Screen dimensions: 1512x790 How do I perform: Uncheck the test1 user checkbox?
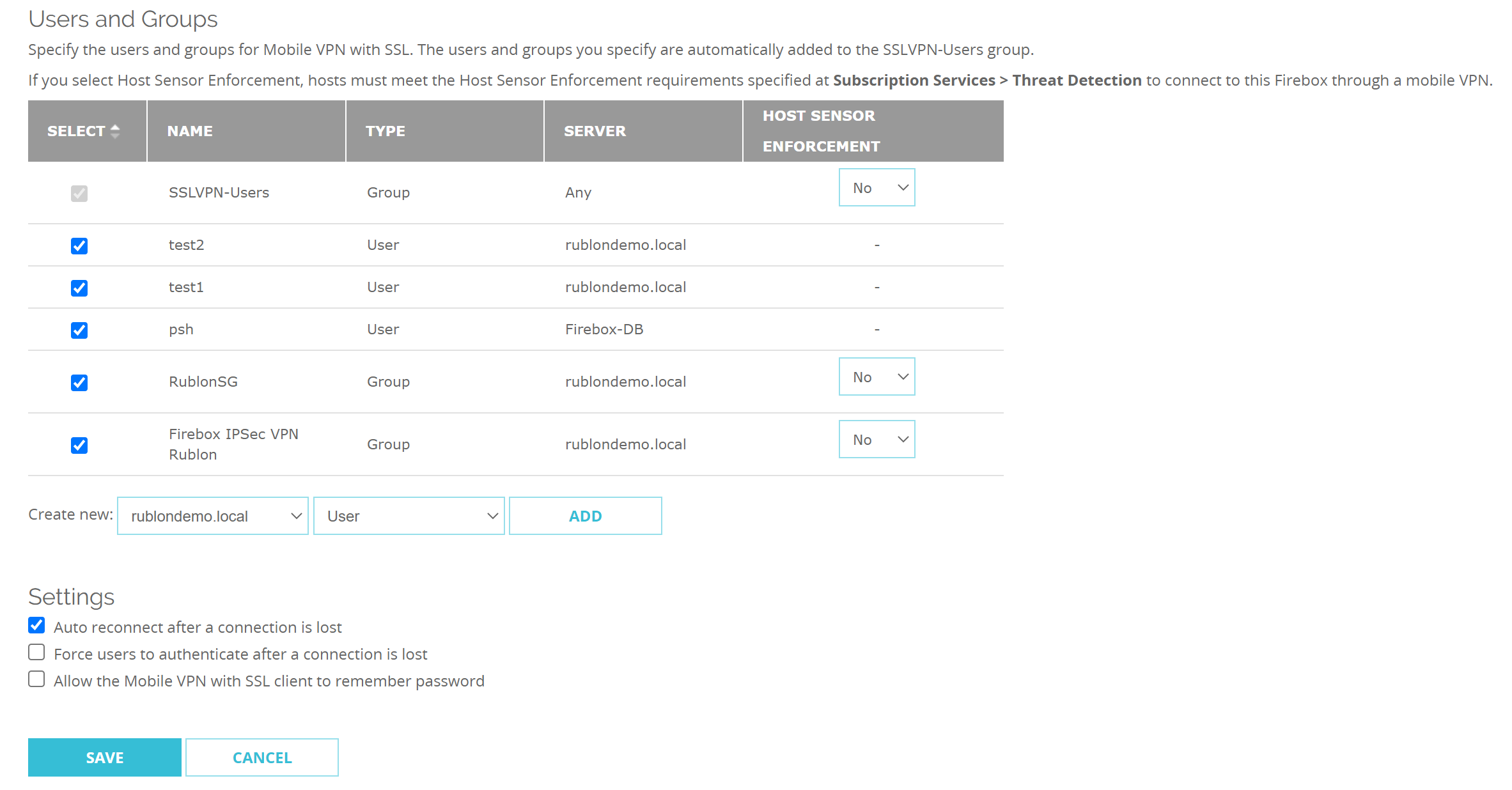(x=79, y=288)
